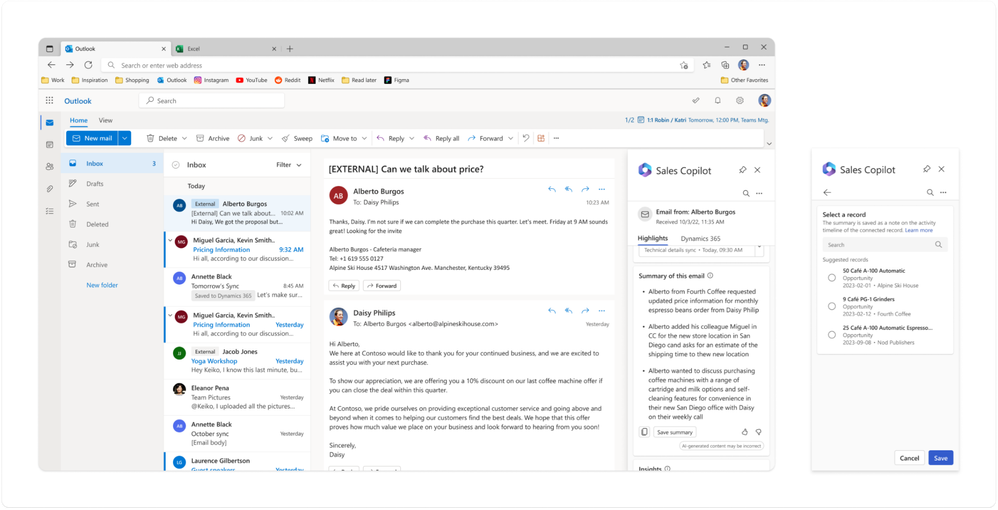998x510 pixels.
Task: Open the Learn more link
Action: pyautogui.click(x=919, y=230)
